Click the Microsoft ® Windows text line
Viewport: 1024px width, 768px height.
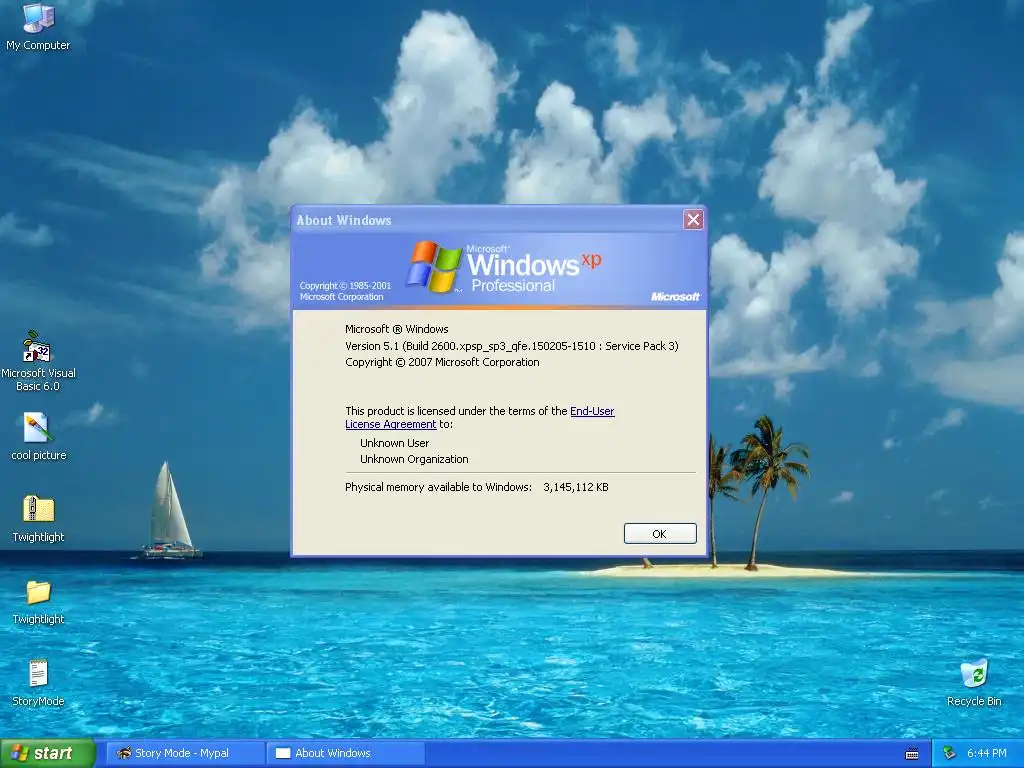click(396, 329)
